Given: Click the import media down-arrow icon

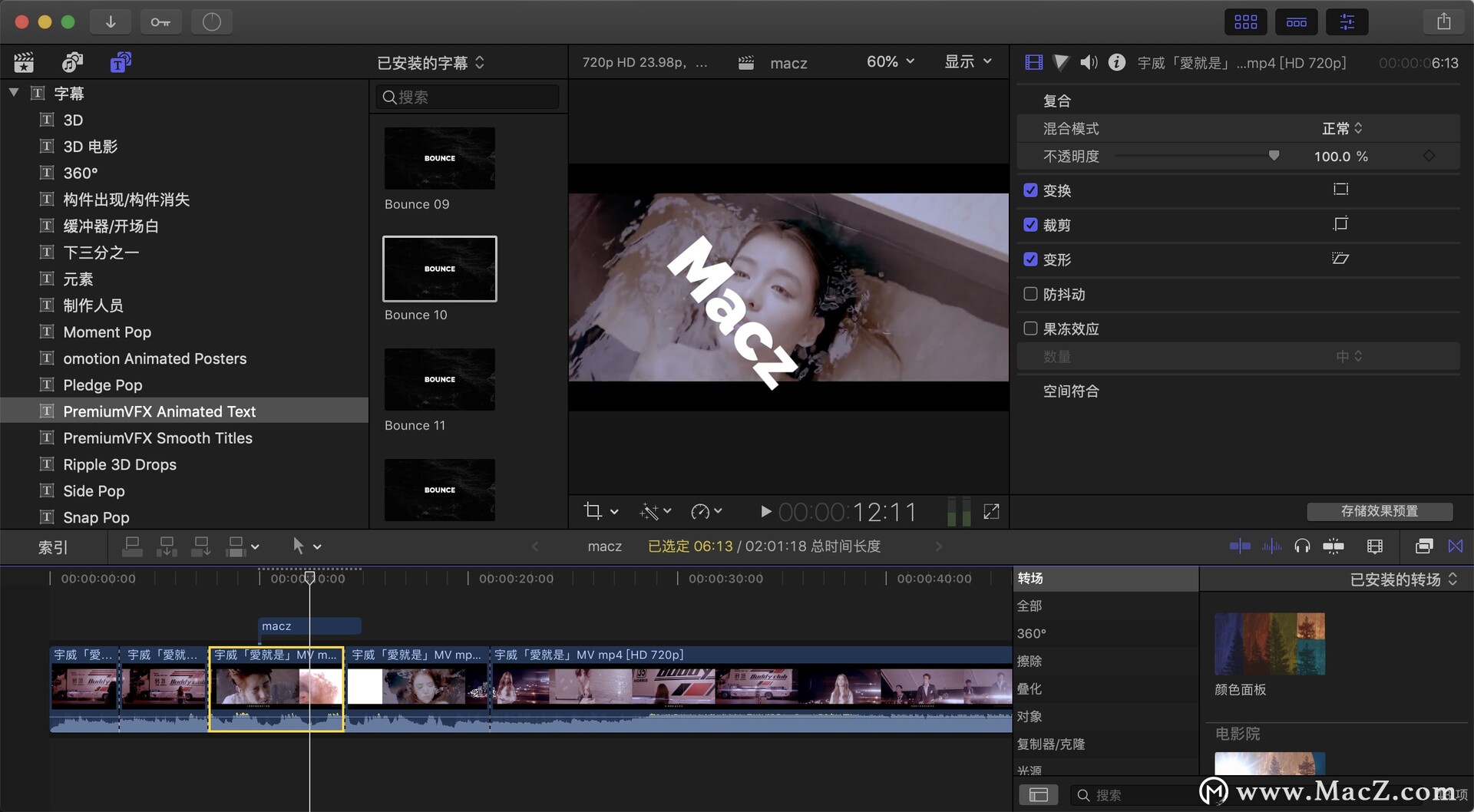Looking at the screenshot, I should point(111,21).
